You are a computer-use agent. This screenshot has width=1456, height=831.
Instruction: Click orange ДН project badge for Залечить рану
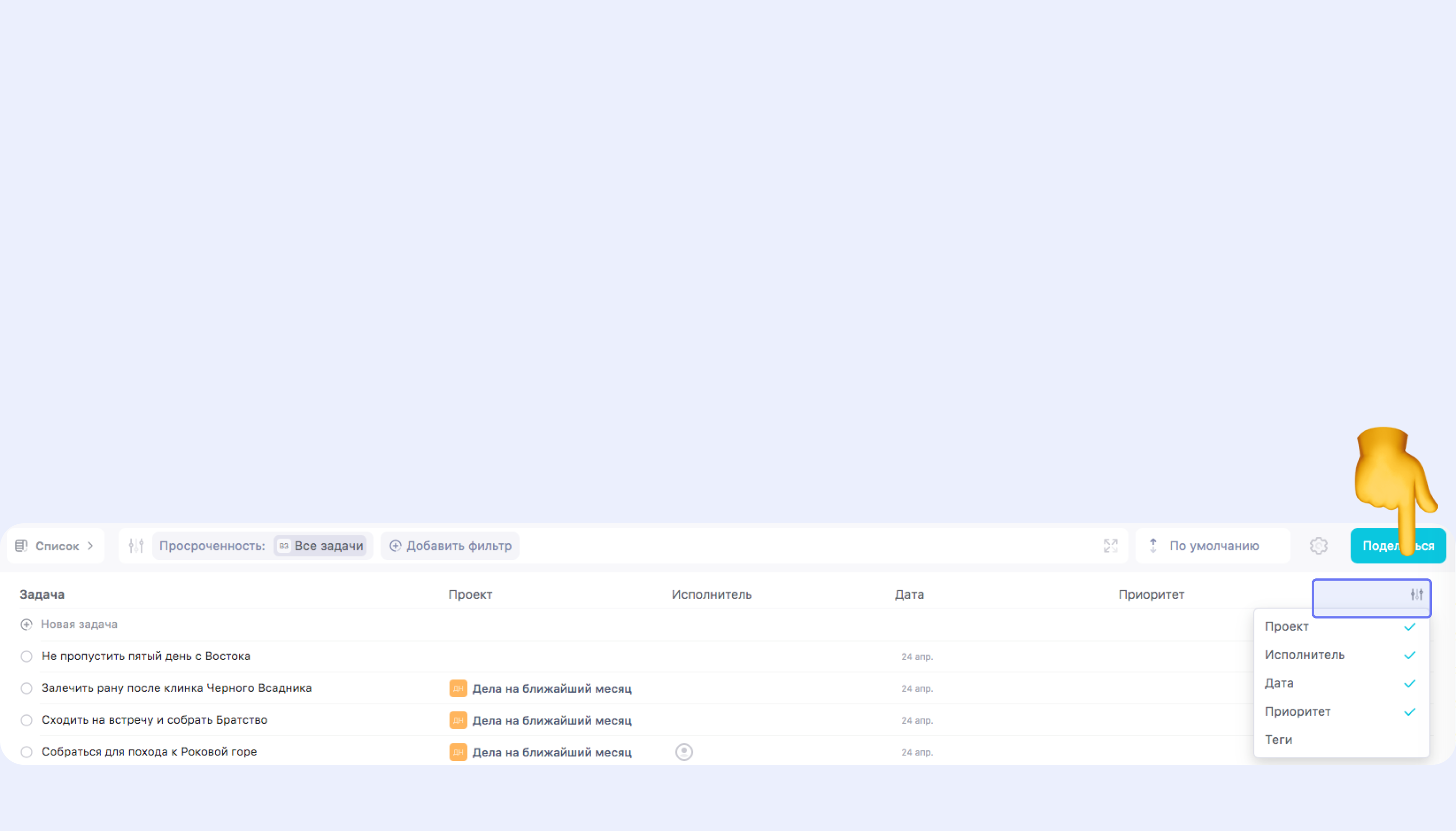click(458, 688)
